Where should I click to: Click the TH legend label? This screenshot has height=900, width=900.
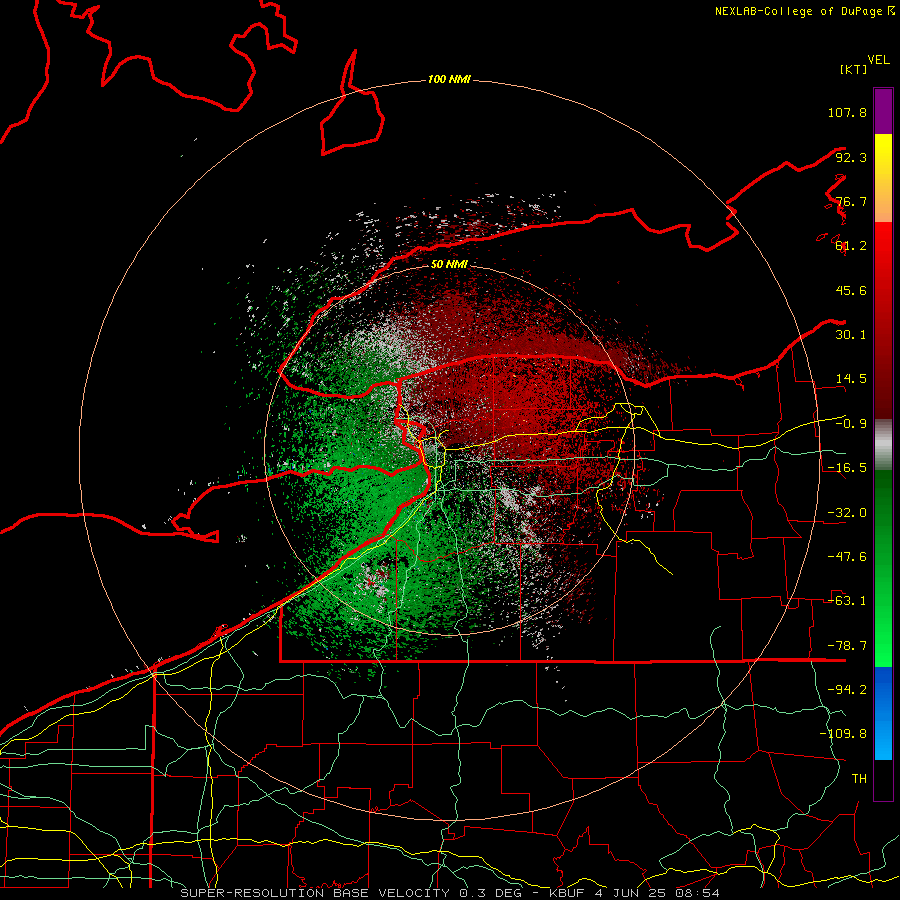coord(859,779)
